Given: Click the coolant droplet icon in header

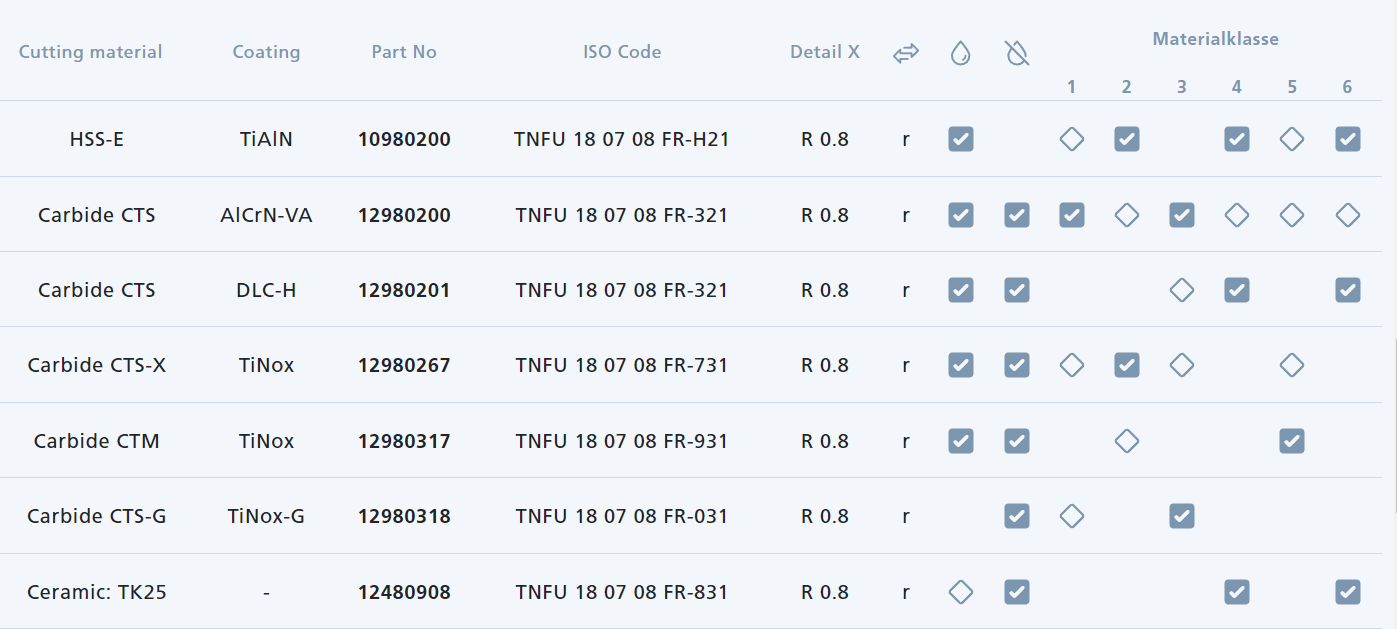Looking at the screenshot, I should tap(960, 54).
